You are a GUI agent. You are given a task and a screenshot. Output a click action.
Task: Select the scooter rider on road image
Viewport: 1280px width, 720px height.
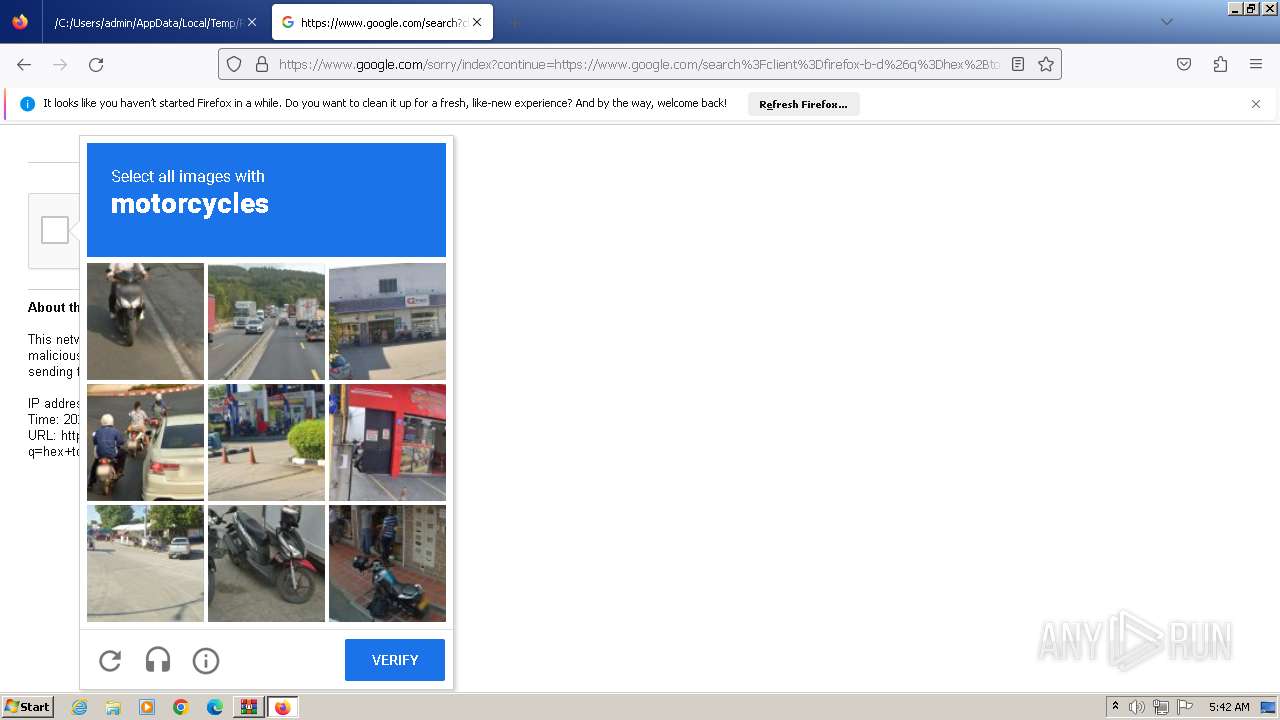pos(145,321)
